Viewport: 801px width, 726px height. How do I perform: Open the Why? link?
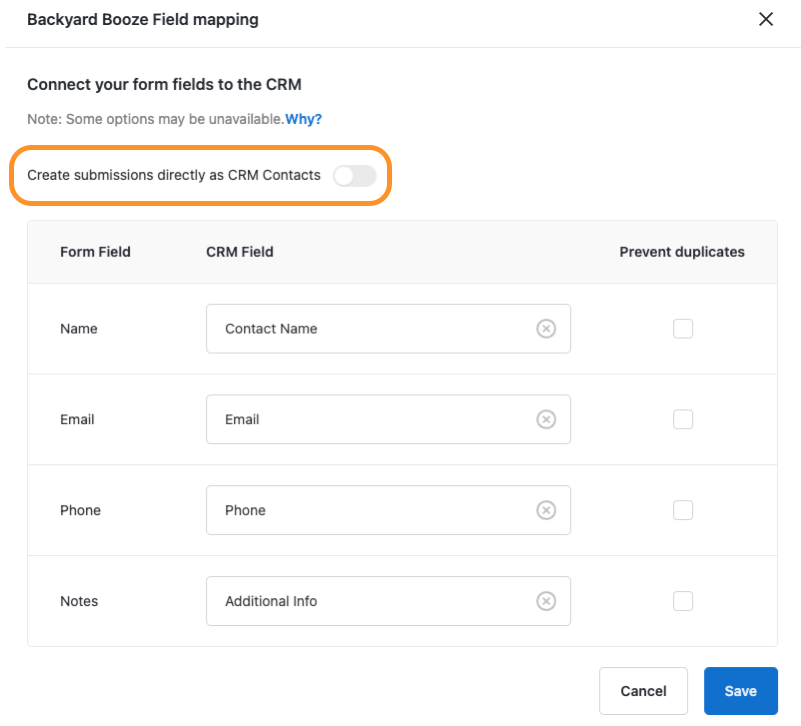click(x=304, y=119)
